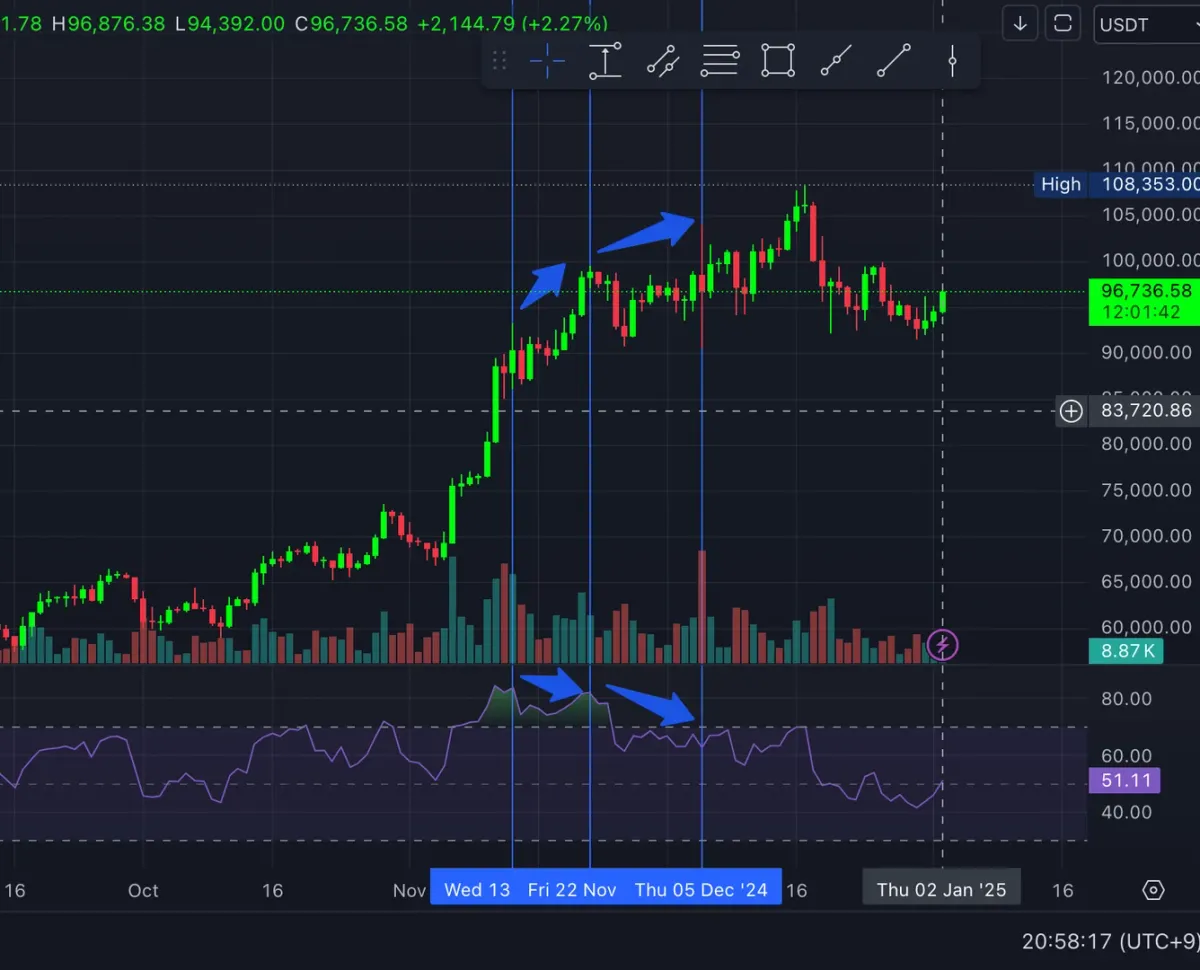Viewport: 1200px width, 970px height.
Task: Click the High 108,353.00 price label
Action: coord(1116,184)
